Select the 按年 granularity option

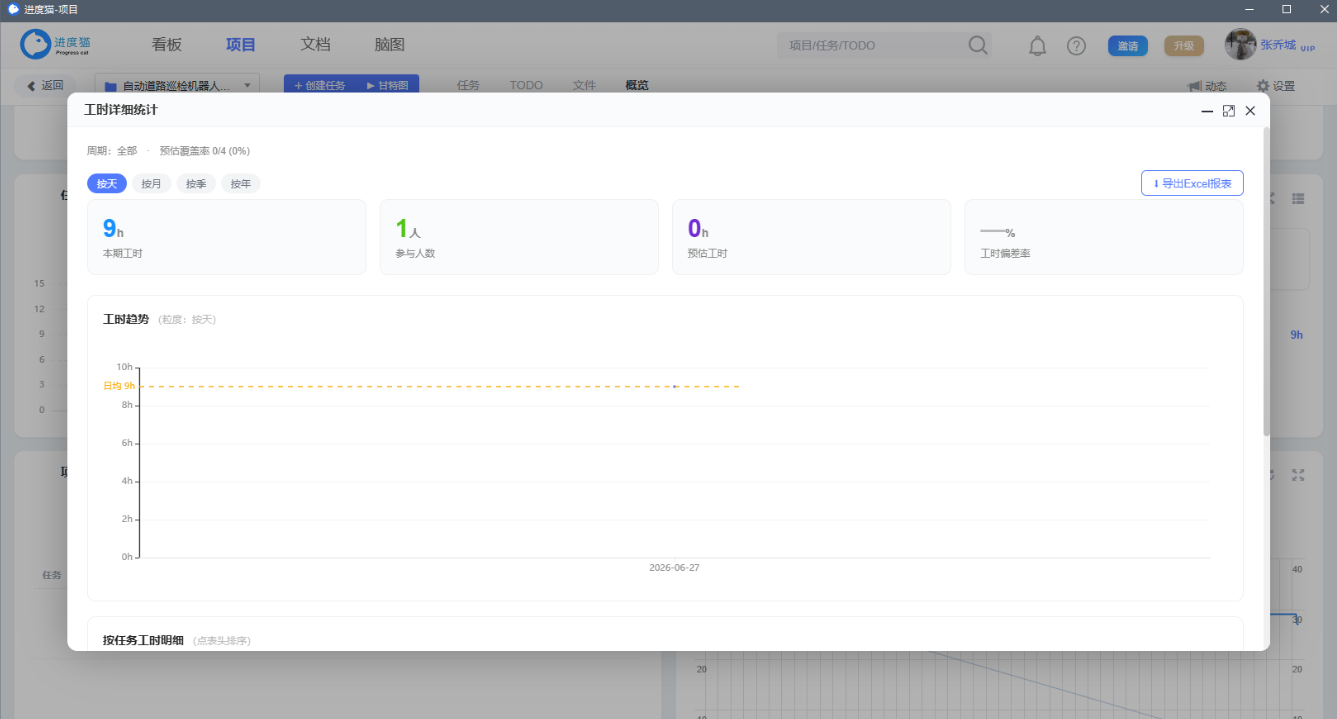pos(241,184)
